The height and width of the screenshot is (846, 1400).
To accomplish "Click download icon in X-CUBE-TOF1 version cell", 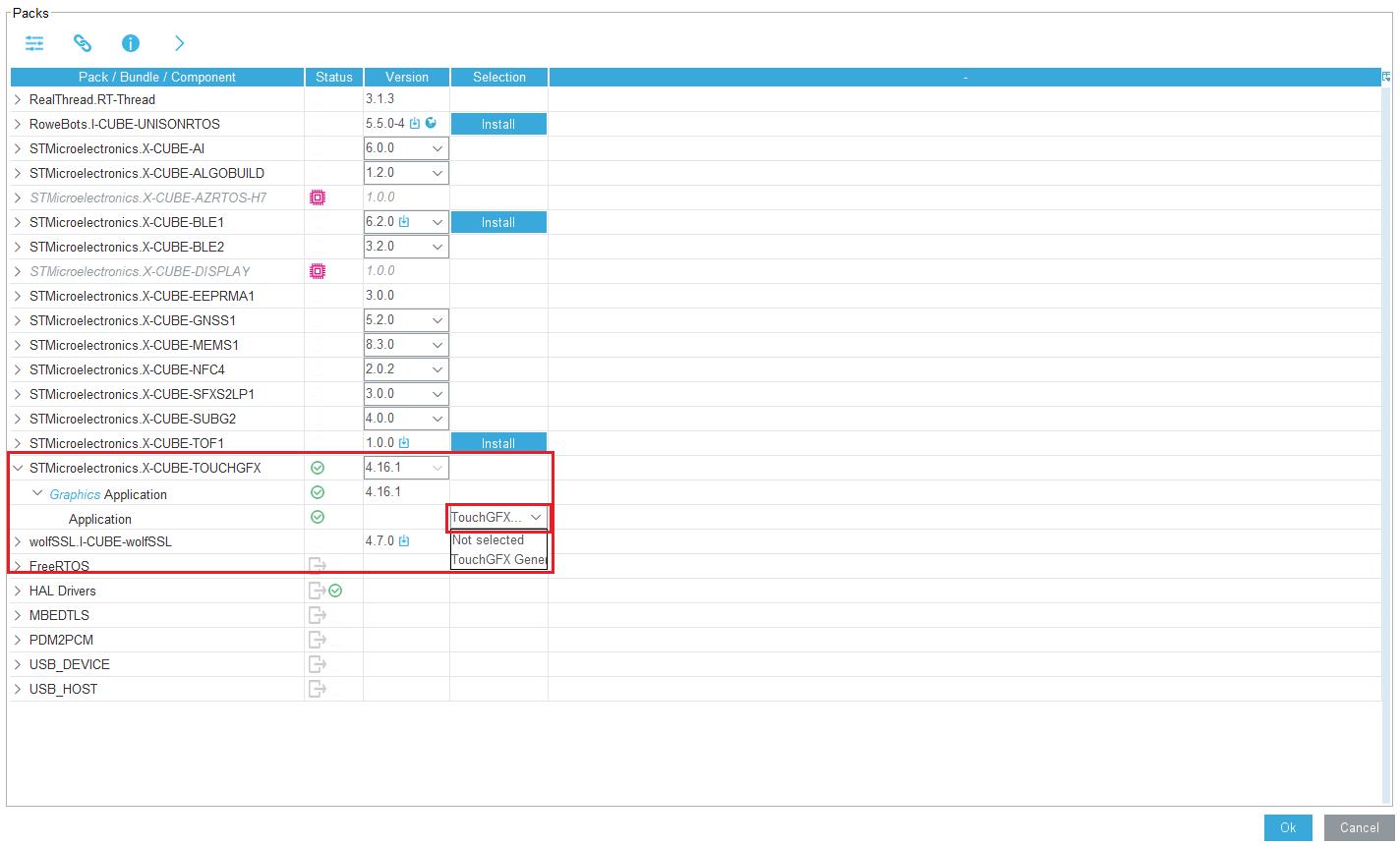I will [404, 443].
